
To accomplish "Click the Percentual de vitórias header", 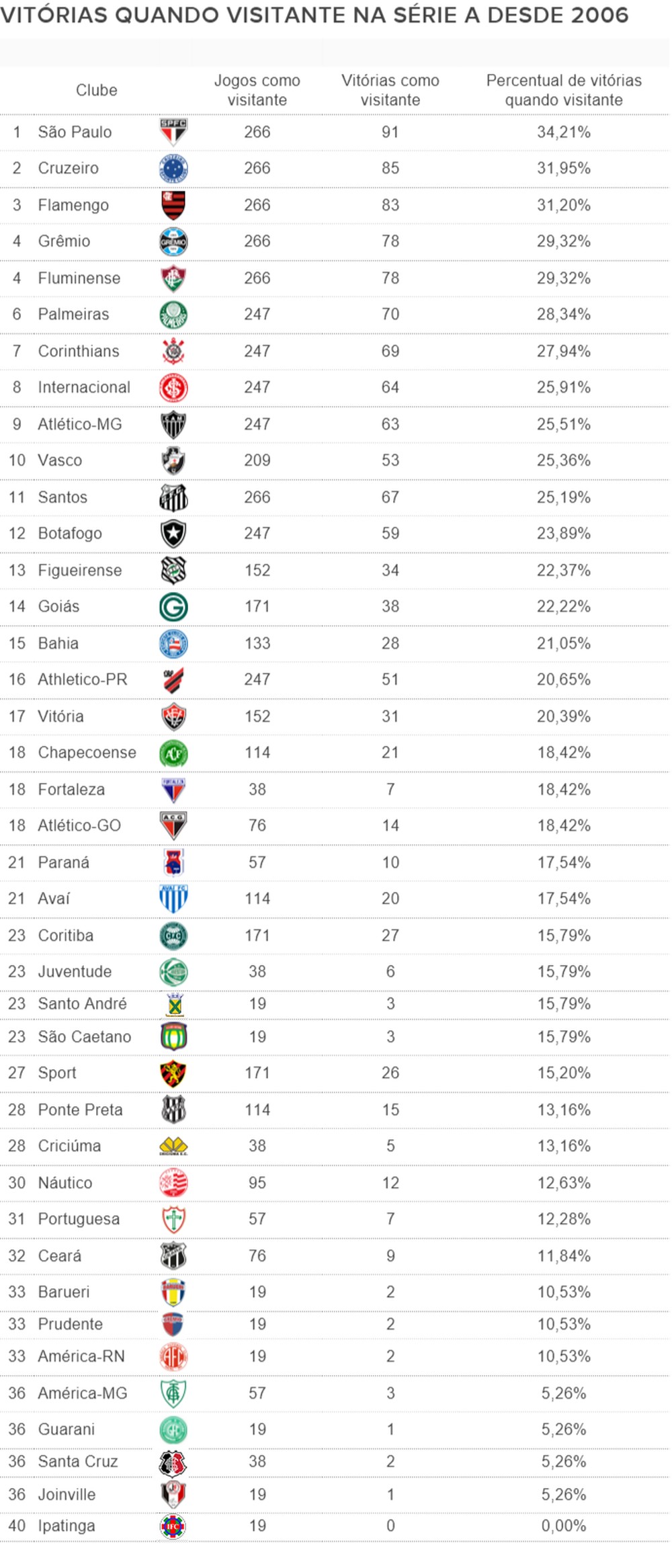I will point(563,90).
